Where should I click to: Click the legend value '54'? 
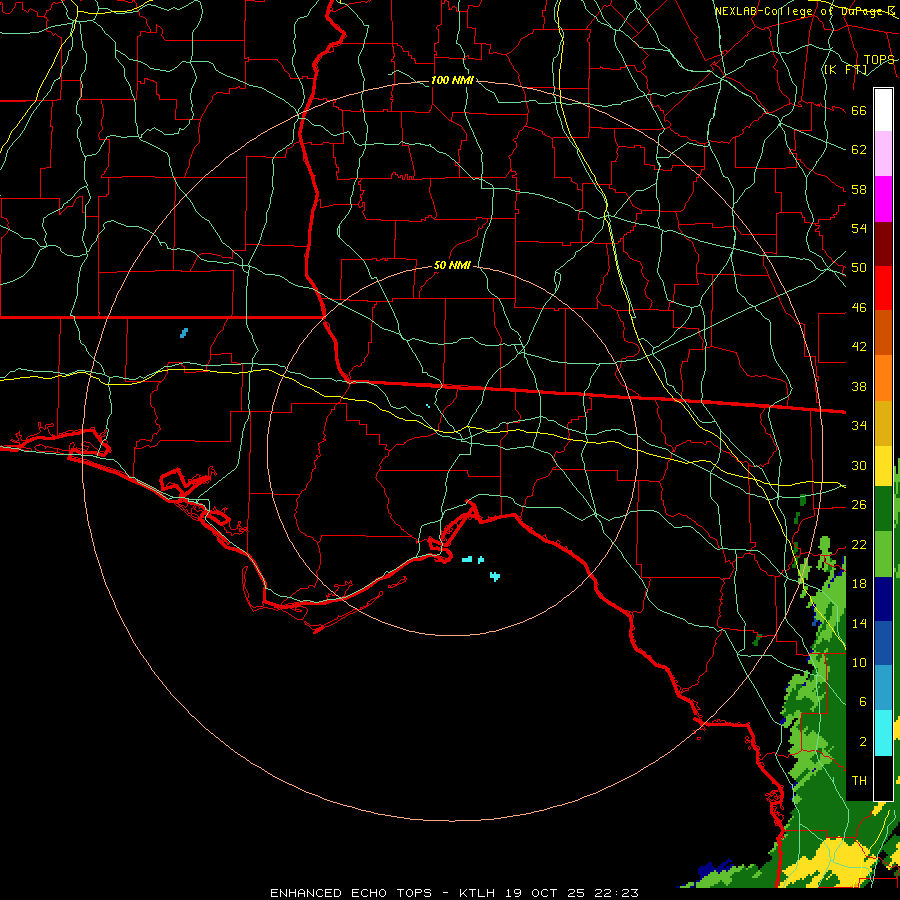(x=859, y=228)
